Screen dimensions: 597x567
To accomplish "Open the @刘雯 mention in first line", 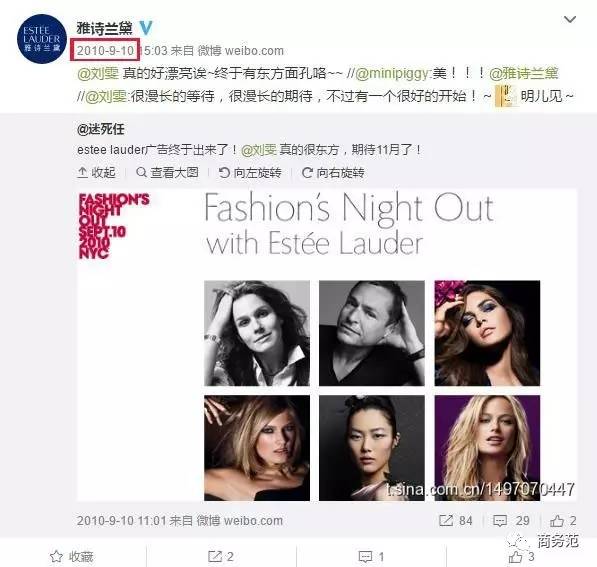I will coord(98,73).
